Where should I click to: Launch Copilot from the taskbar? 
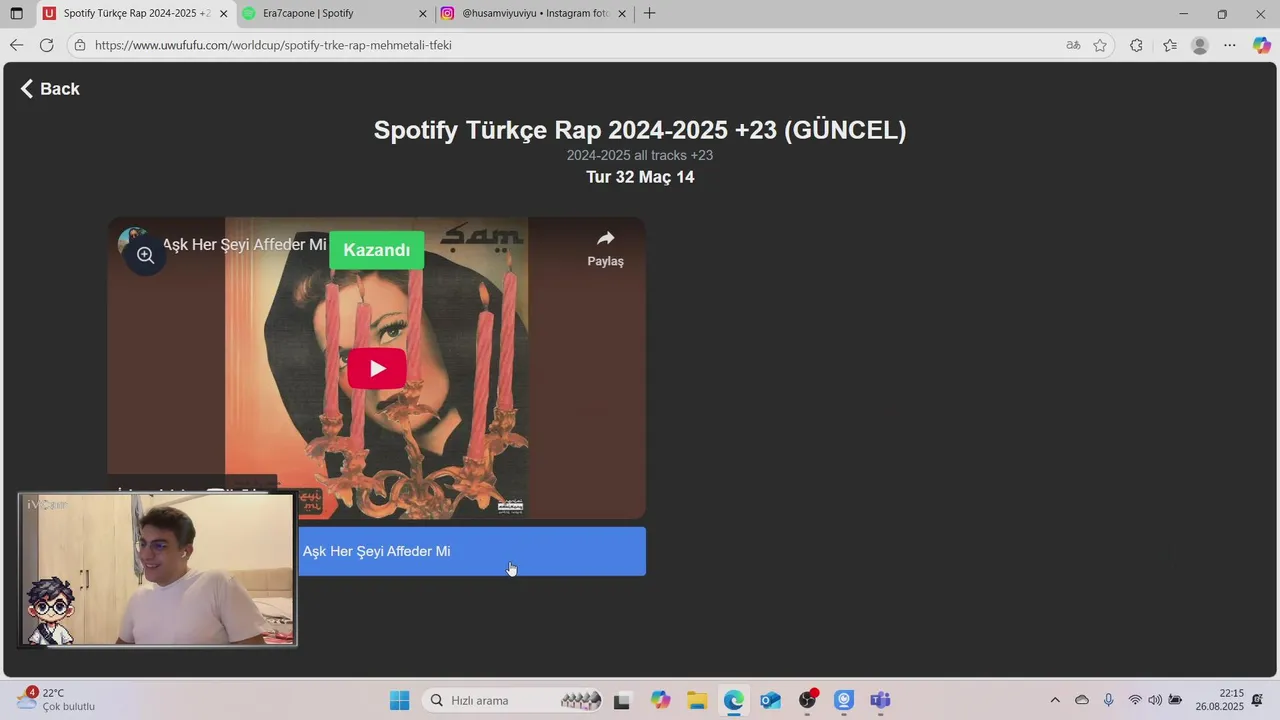click(x=661, y=700)
